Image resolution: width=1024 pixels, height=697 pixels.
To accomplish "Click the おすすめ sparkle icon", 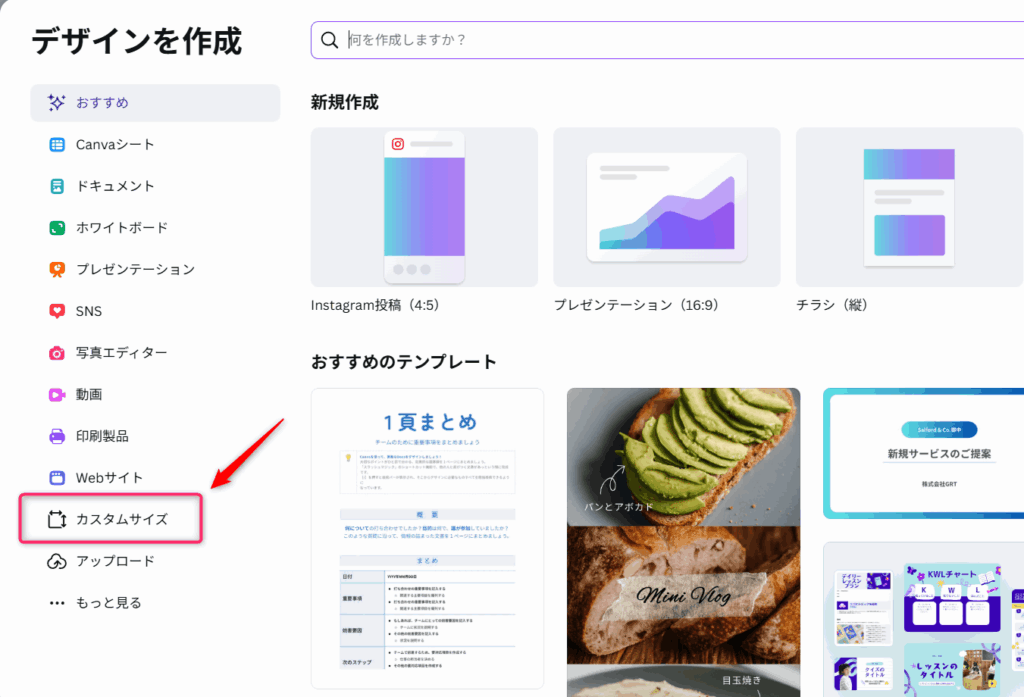I will [x=57, y=103].
